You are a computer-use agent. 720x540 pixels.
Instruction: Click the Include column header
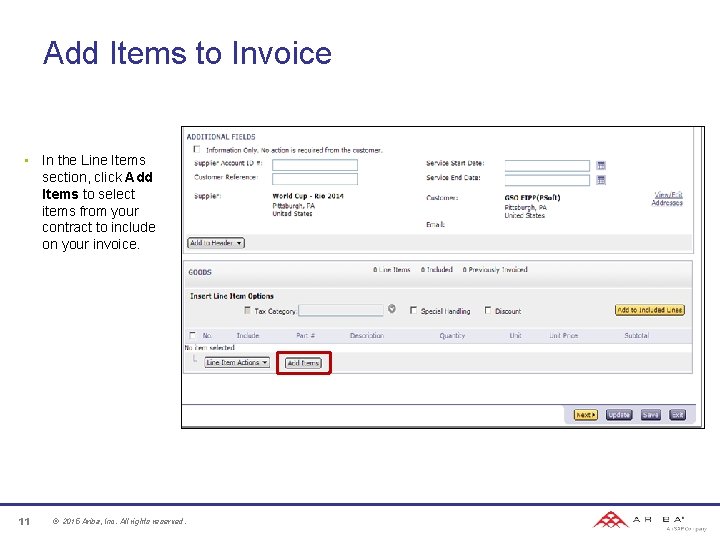pyautogui.click(x=248, y=336)
